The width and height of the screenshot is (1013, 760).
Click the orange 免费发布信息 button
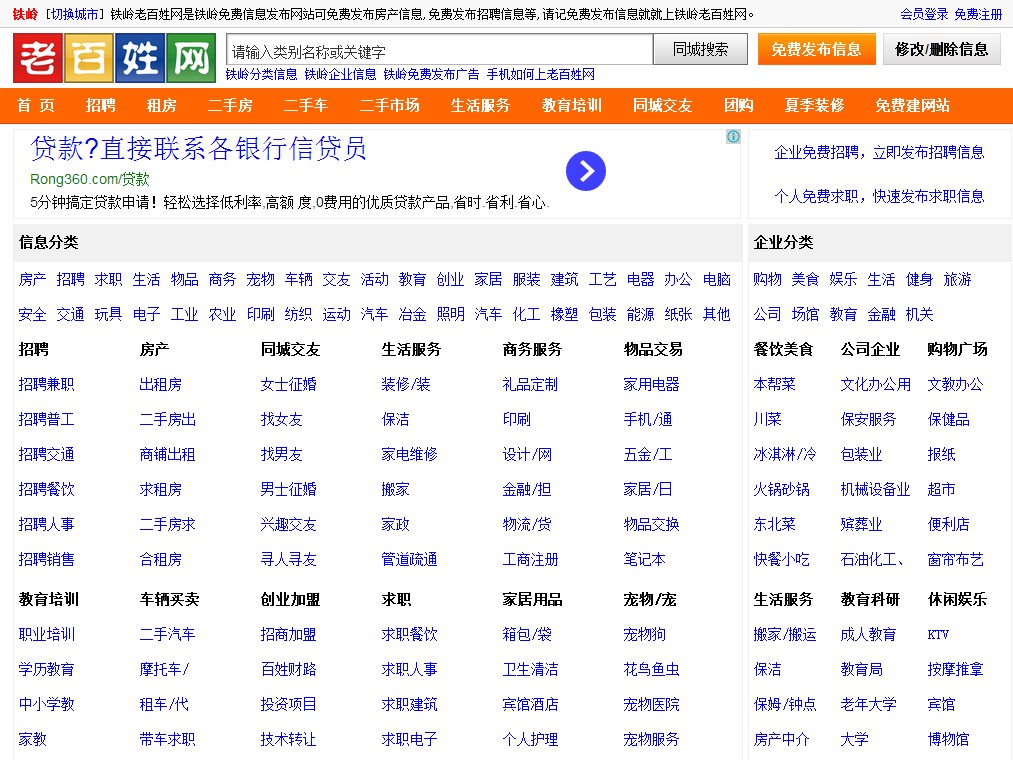(816, 48)
